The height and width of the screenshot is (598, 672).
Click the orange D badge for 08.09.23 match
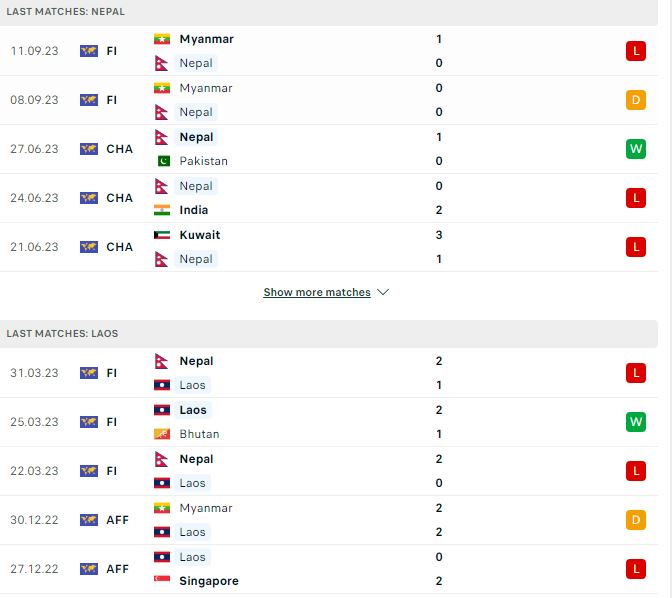[x=636, y=100]
